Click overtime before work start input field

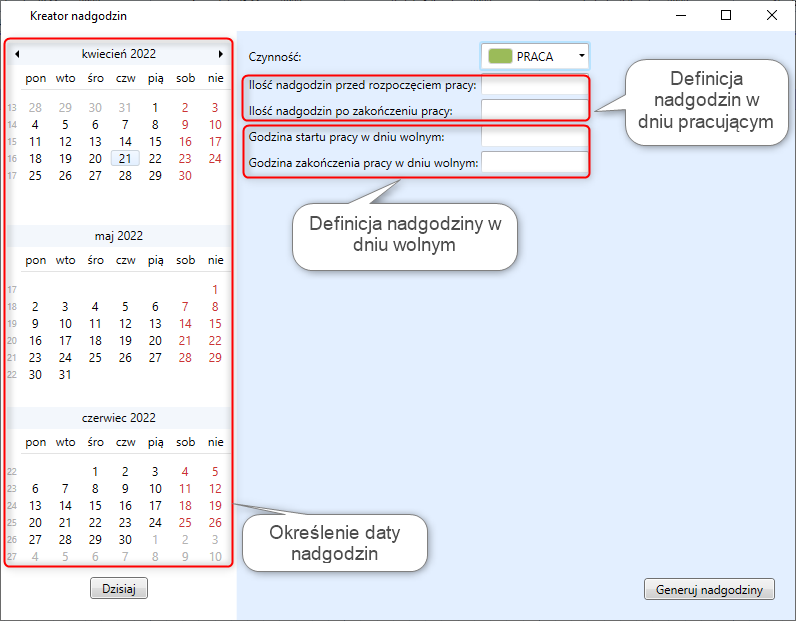point(534,86)
